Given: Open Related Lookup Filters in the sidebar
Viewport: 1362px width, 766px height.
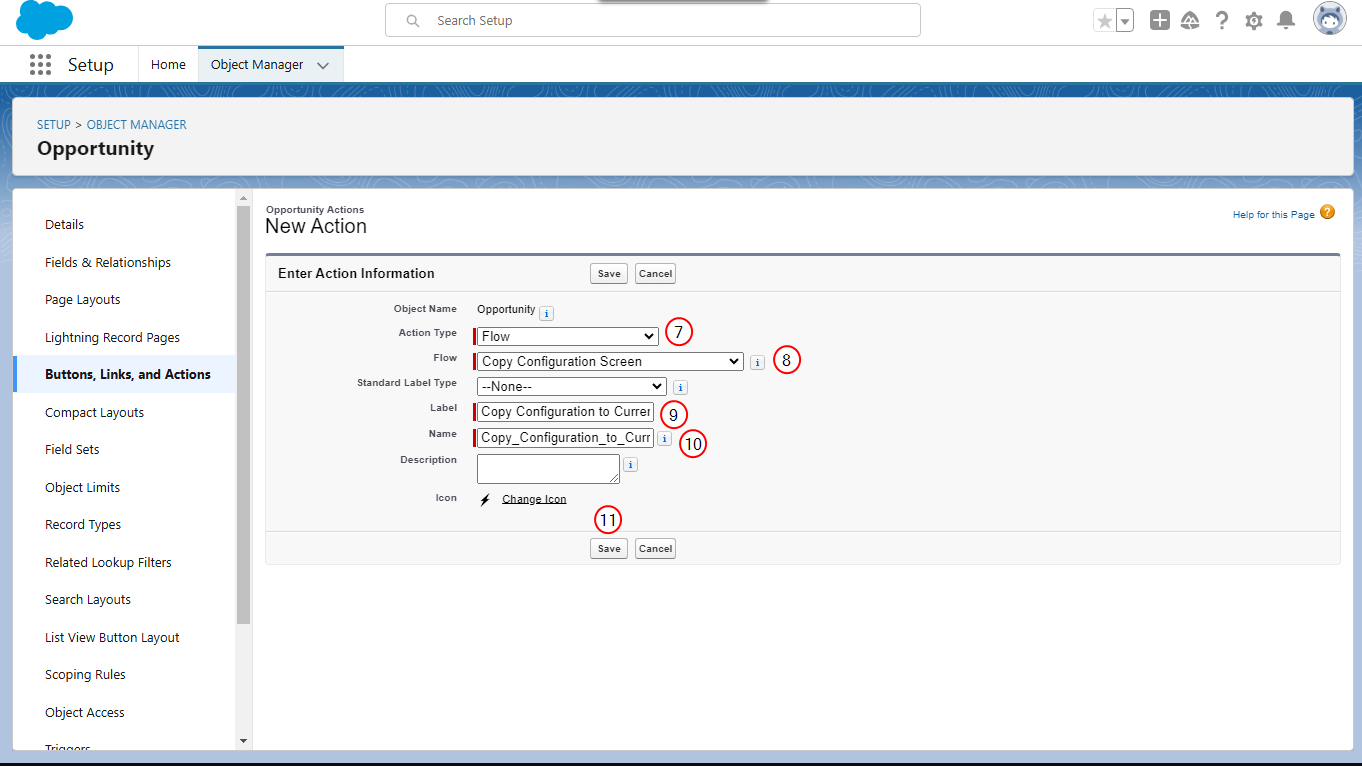Looking at the screenshot, I should [x=108, y=562].
